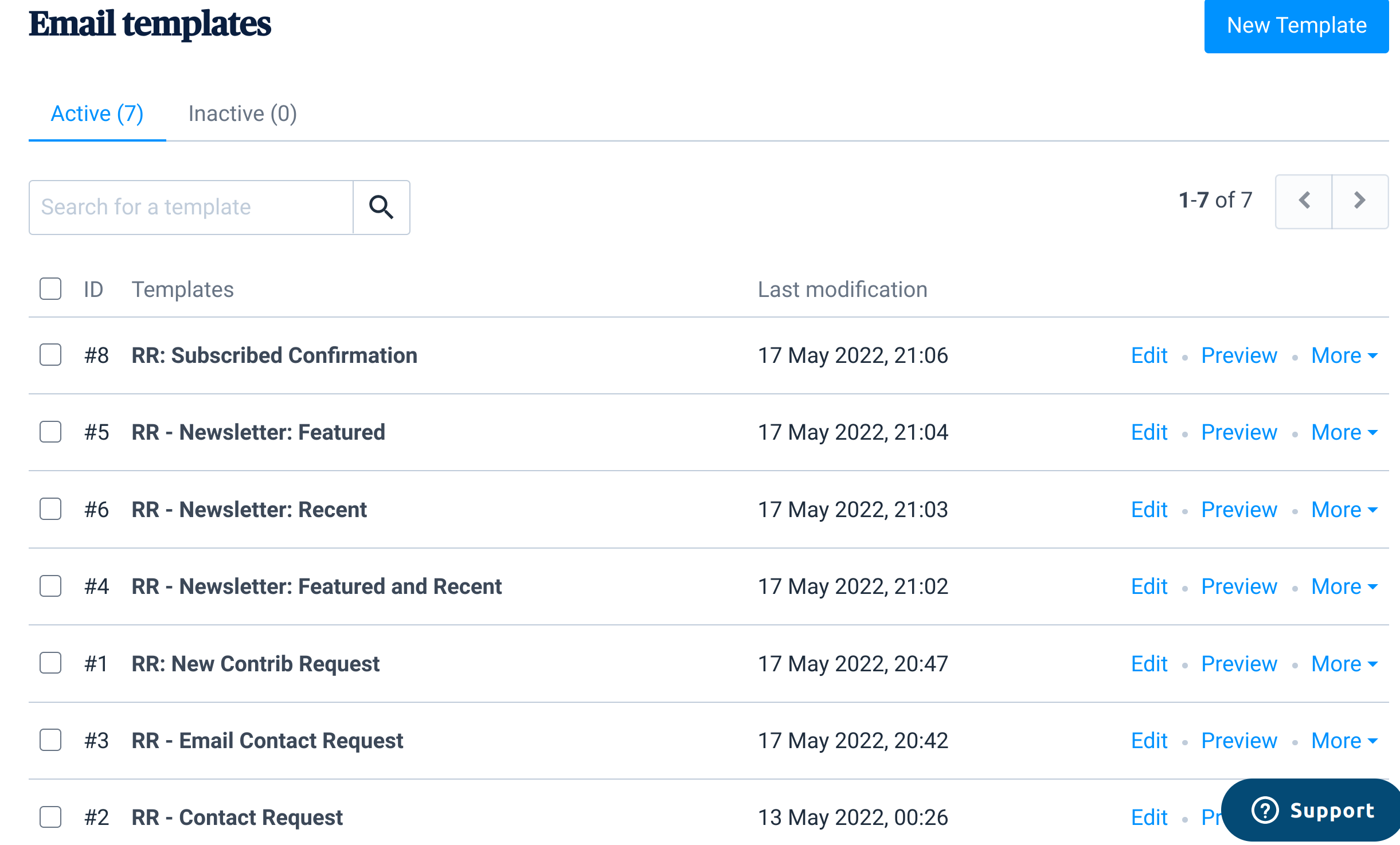Select the checkbox for template #6
Screen dimensions: 1400x845
pyautogui.click(x=50, y=509)
